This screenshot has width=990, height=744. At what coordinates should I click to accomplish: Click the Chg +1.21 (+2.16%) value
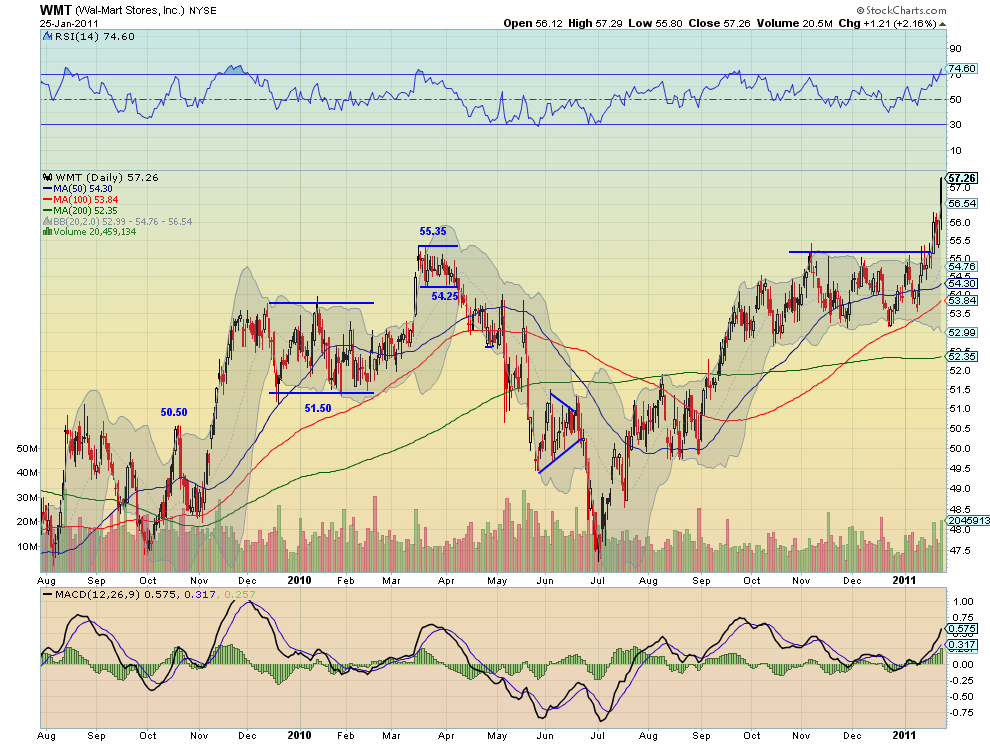tap(888, 23)
